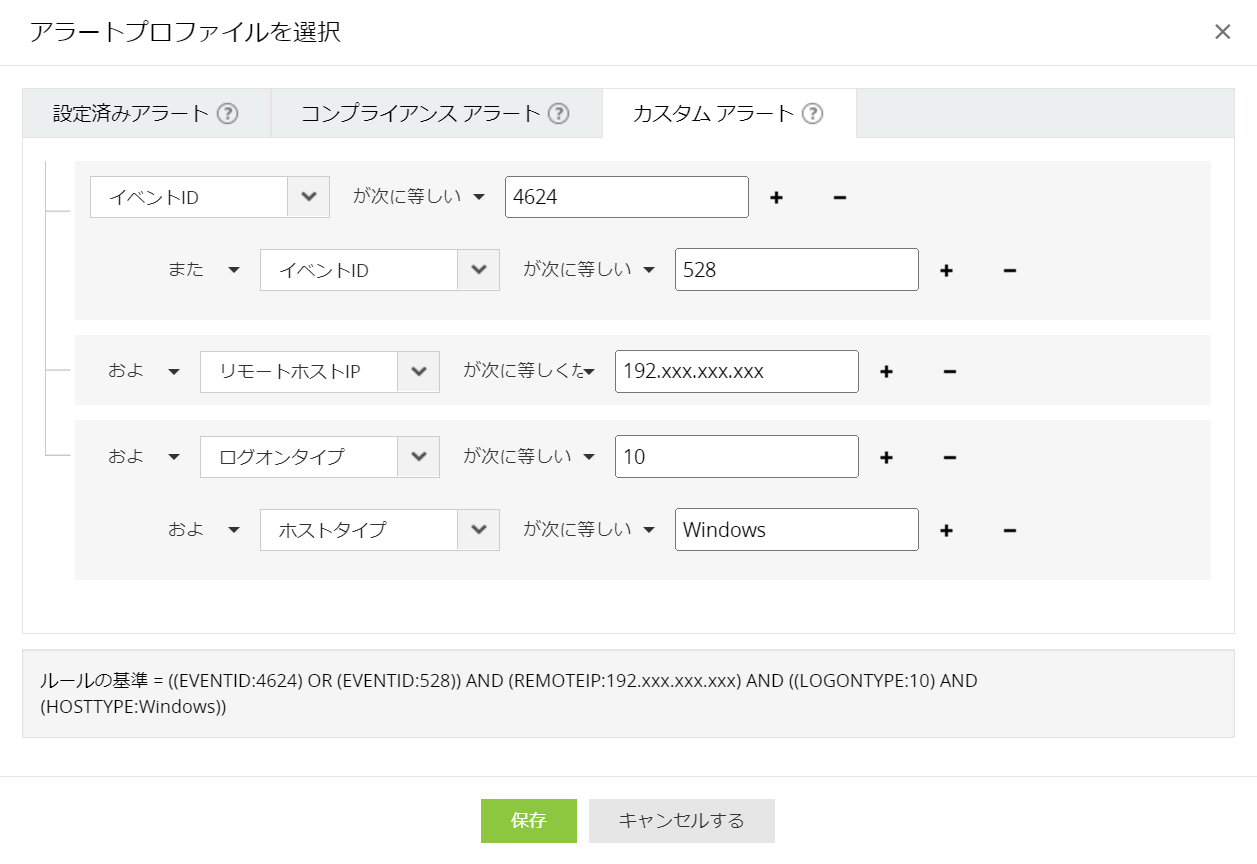1257x864 pixels.
Task: Click the input field containing 192.xxx.xxx.xxx
Action: point(736,372)
